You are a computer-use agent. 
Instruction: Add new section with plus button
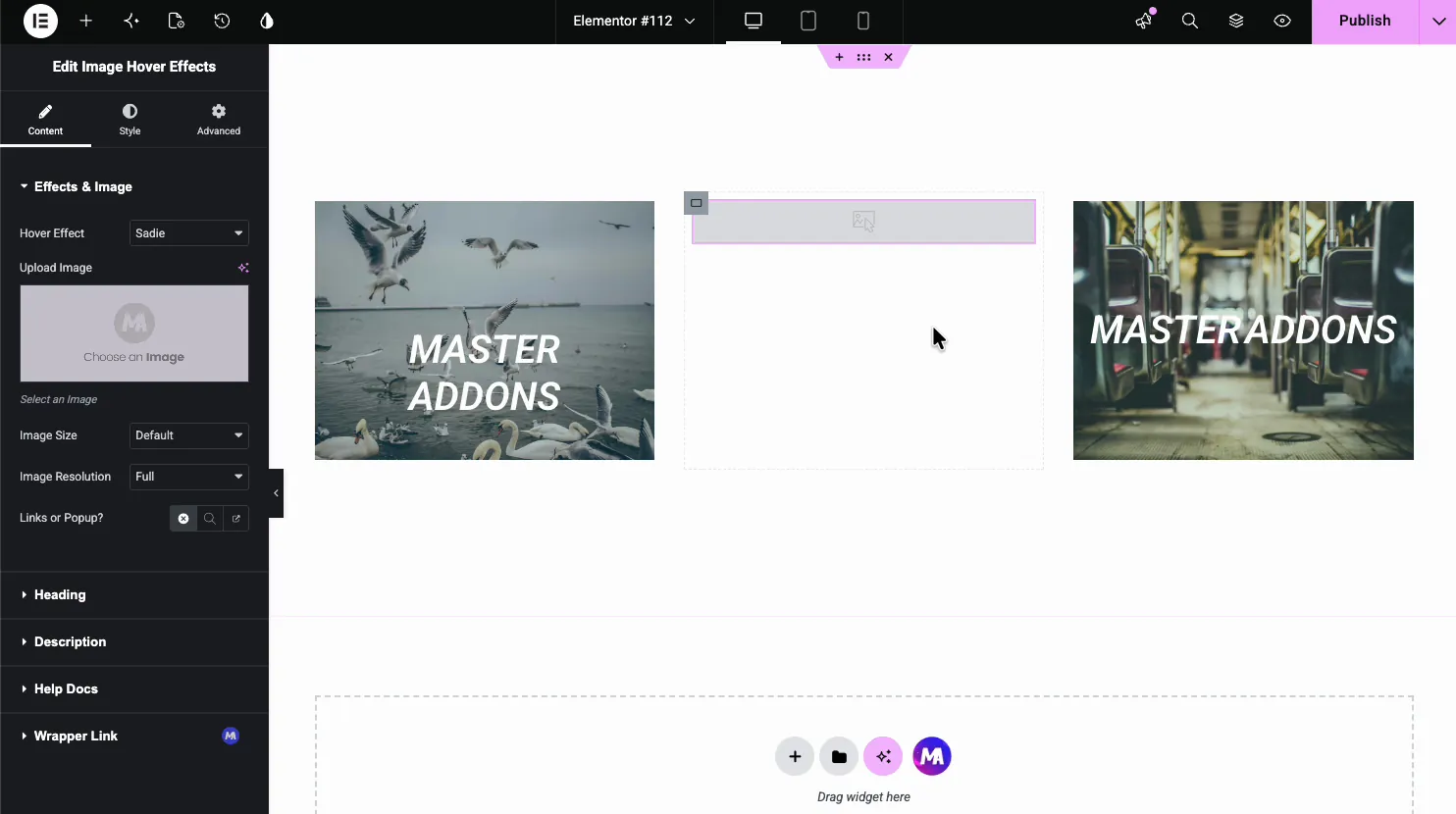[x=795, y=756]
